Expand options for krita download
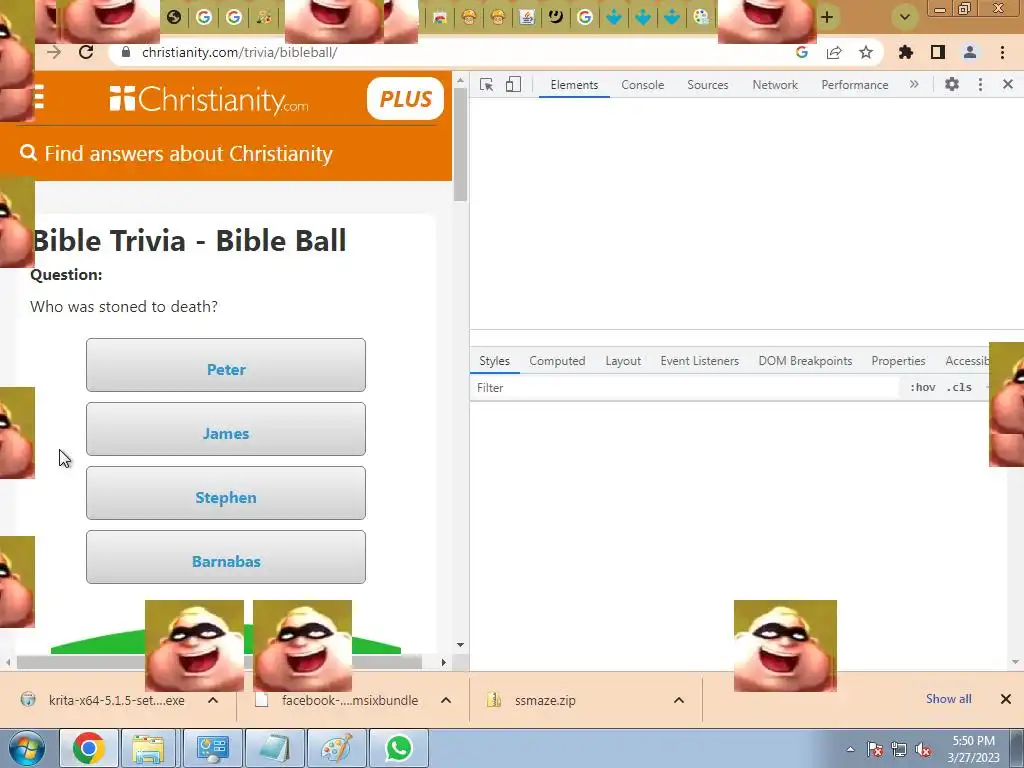Image resolution: width=1024 pixels, height=768 pixels. pyautogui.click(x=213, y=700)
